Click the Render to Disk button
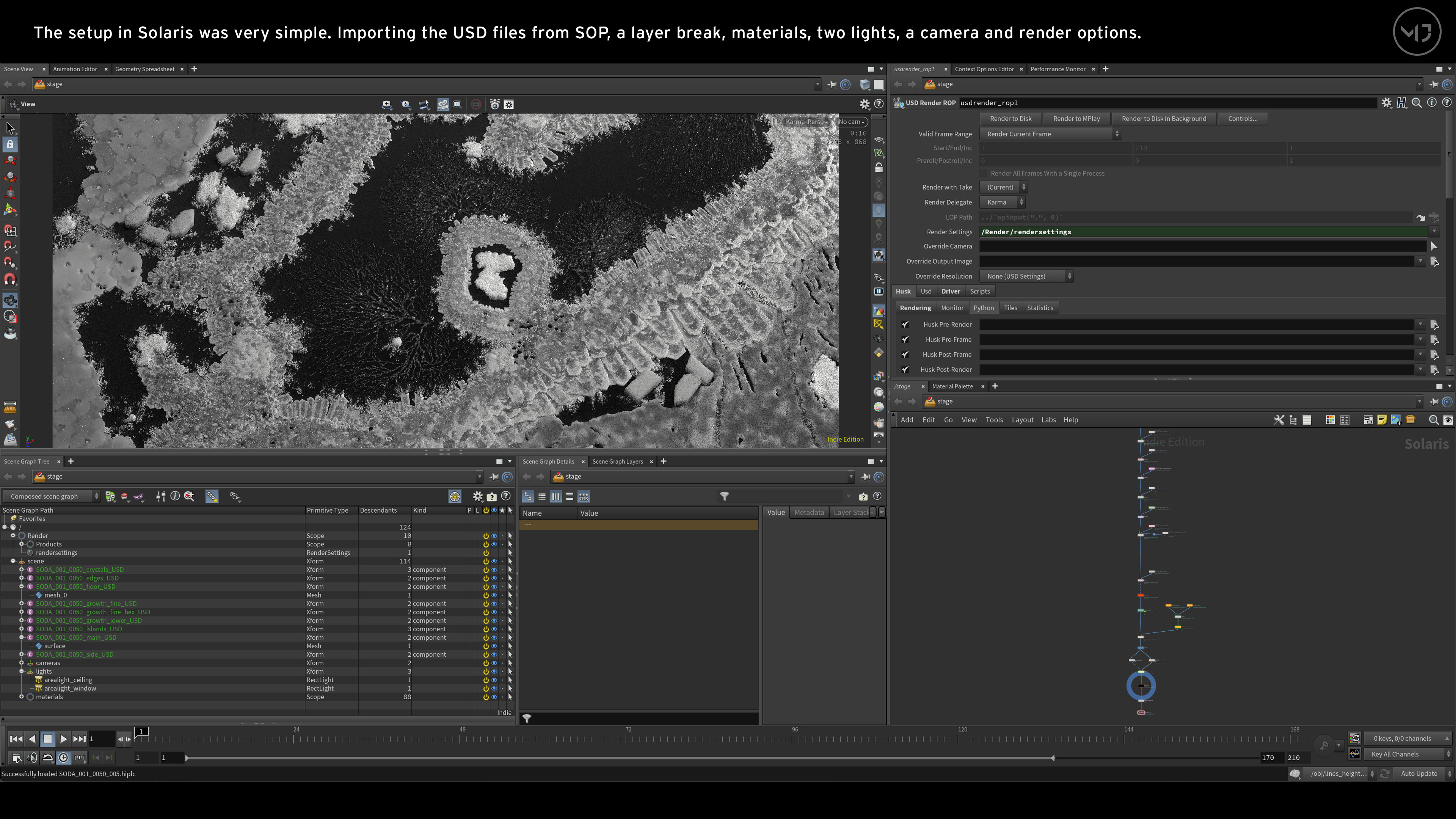Image resolution: width=1456 pixels, height=819 pixels. (x=1010, y=119)
